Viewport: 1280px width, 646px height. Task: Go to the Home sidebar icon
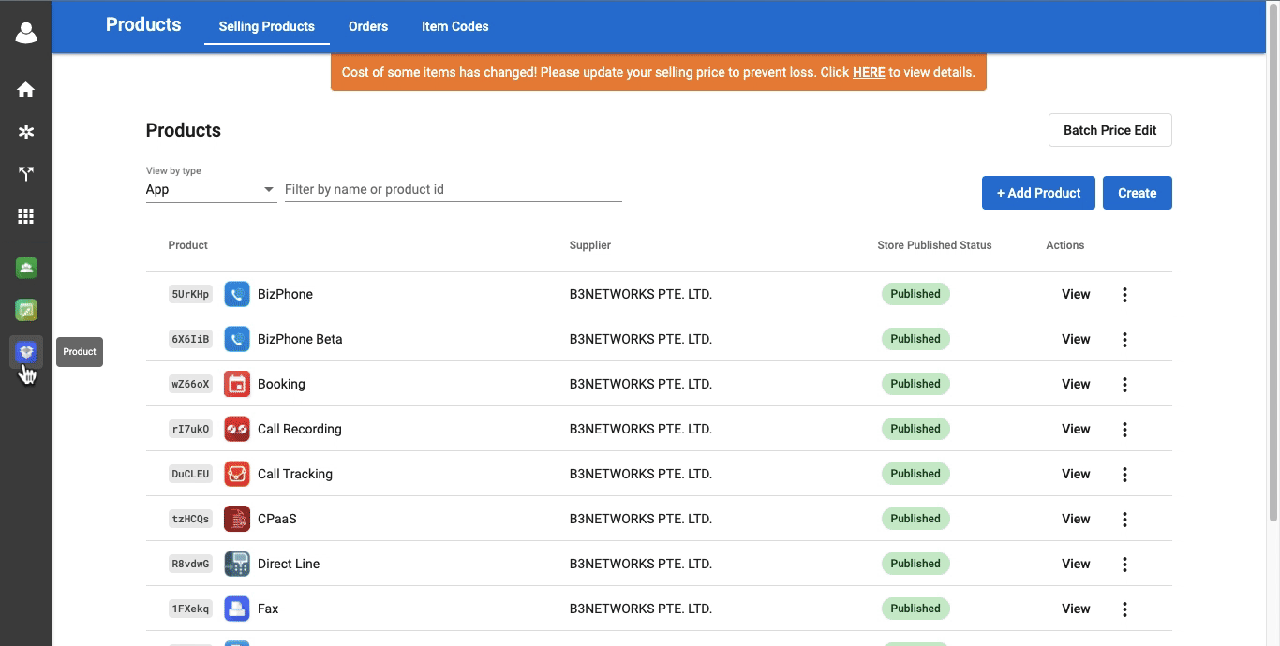26,89
